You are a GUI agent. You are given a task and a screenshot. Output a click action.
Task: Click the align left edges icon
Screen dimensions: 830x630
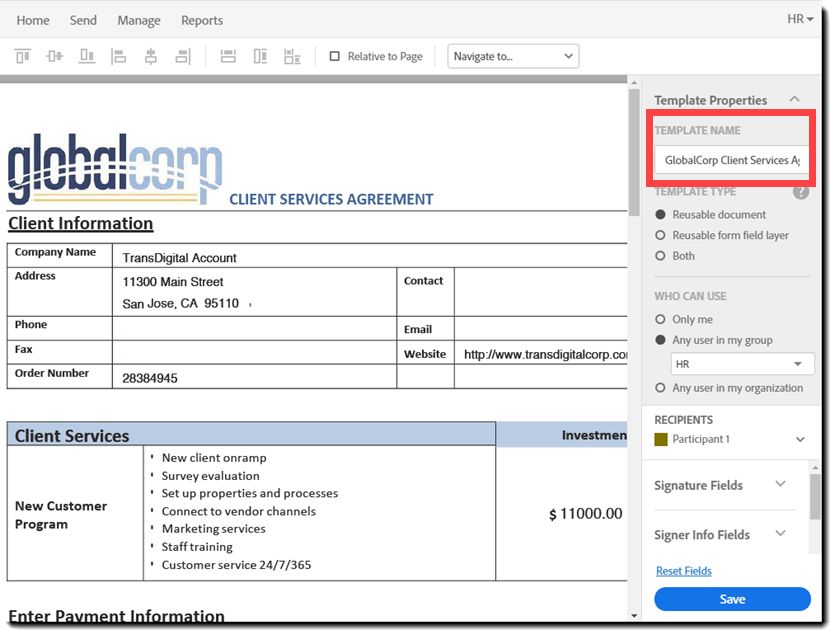pyautogui.click(x=119, y=56)
